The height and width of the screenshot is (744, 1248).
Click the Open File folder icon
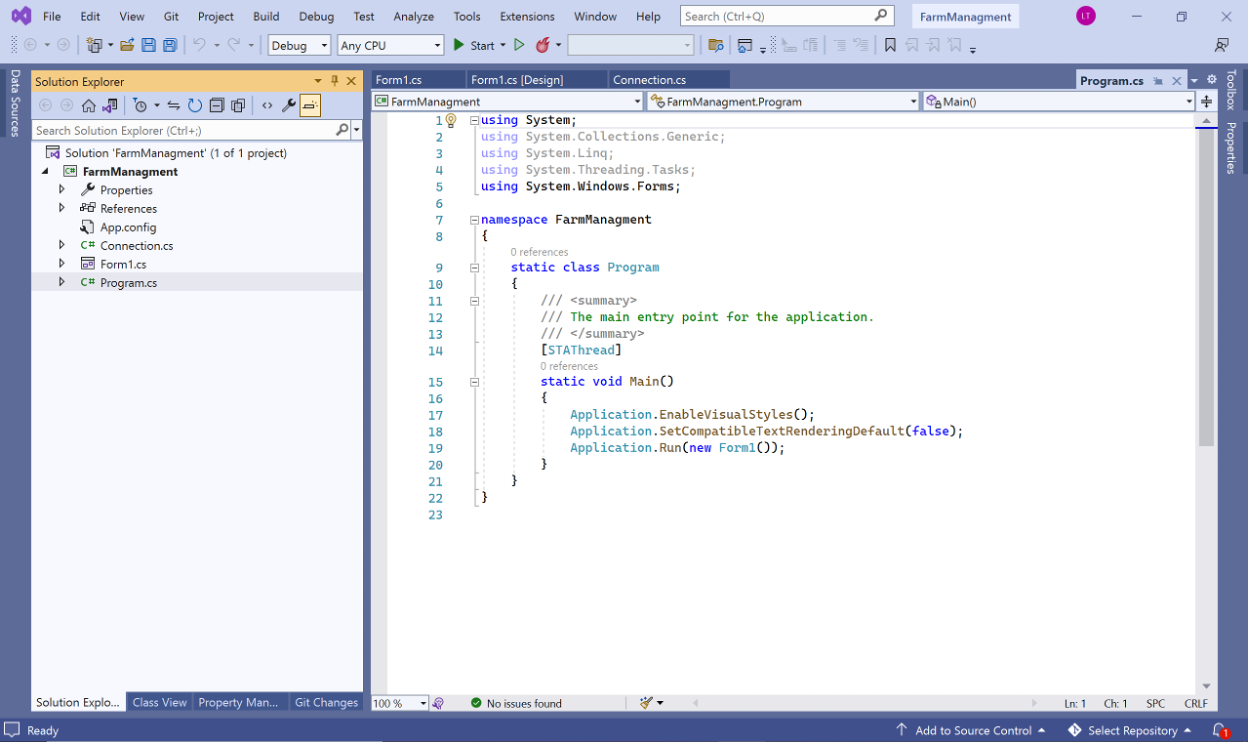click(x=127, y=45)
